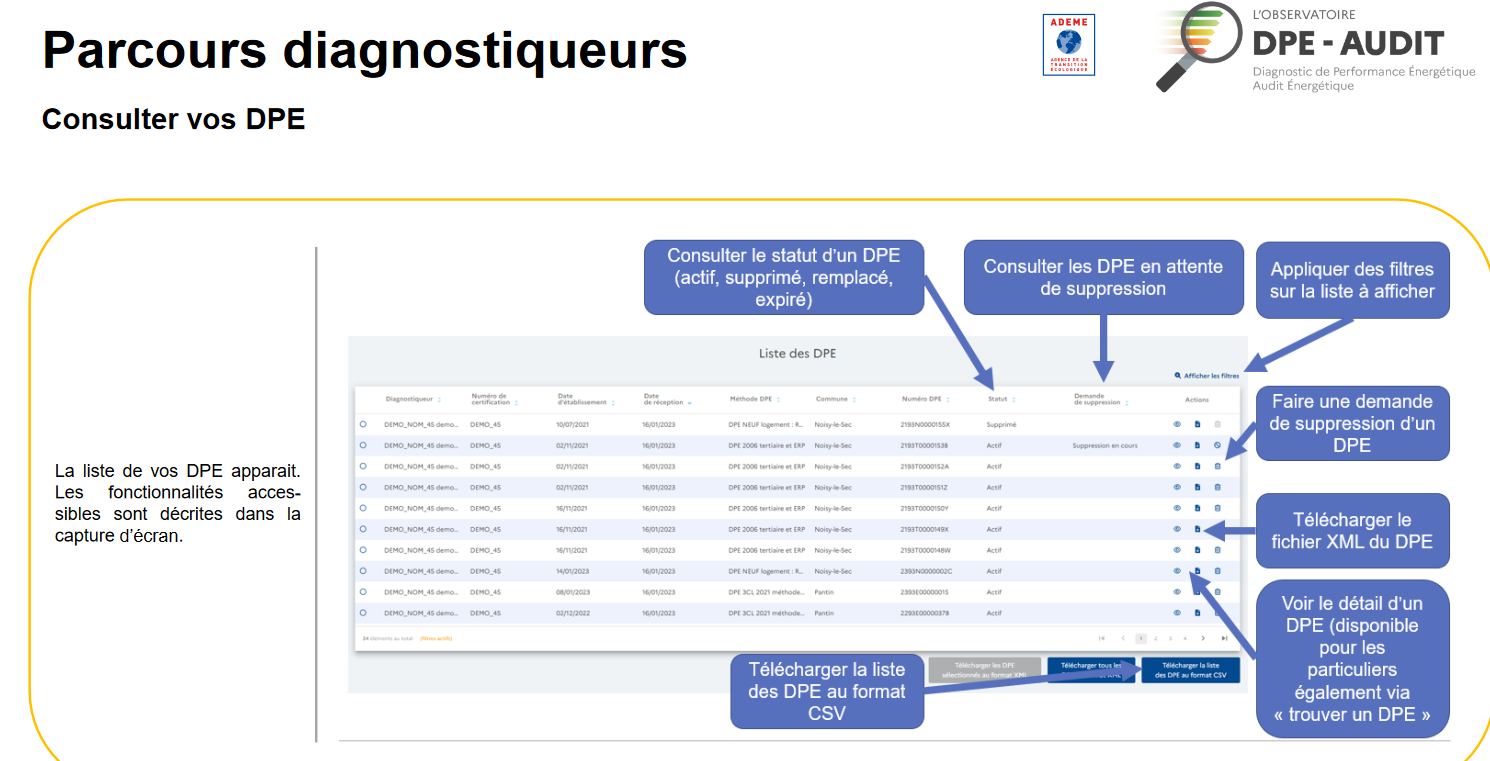Click Télécharger la liste des DPE CSV
Screen dimensions: 1490x761
(1190, 670)
